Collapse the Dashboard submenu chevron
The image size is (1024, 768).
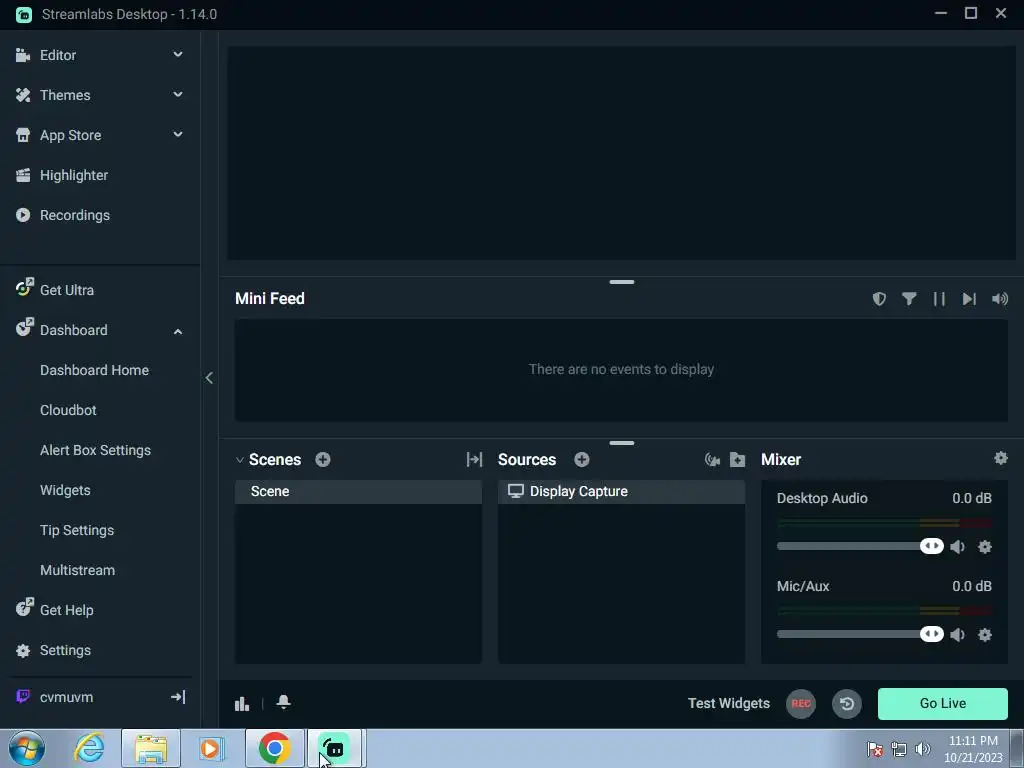(x=178, y=331)
